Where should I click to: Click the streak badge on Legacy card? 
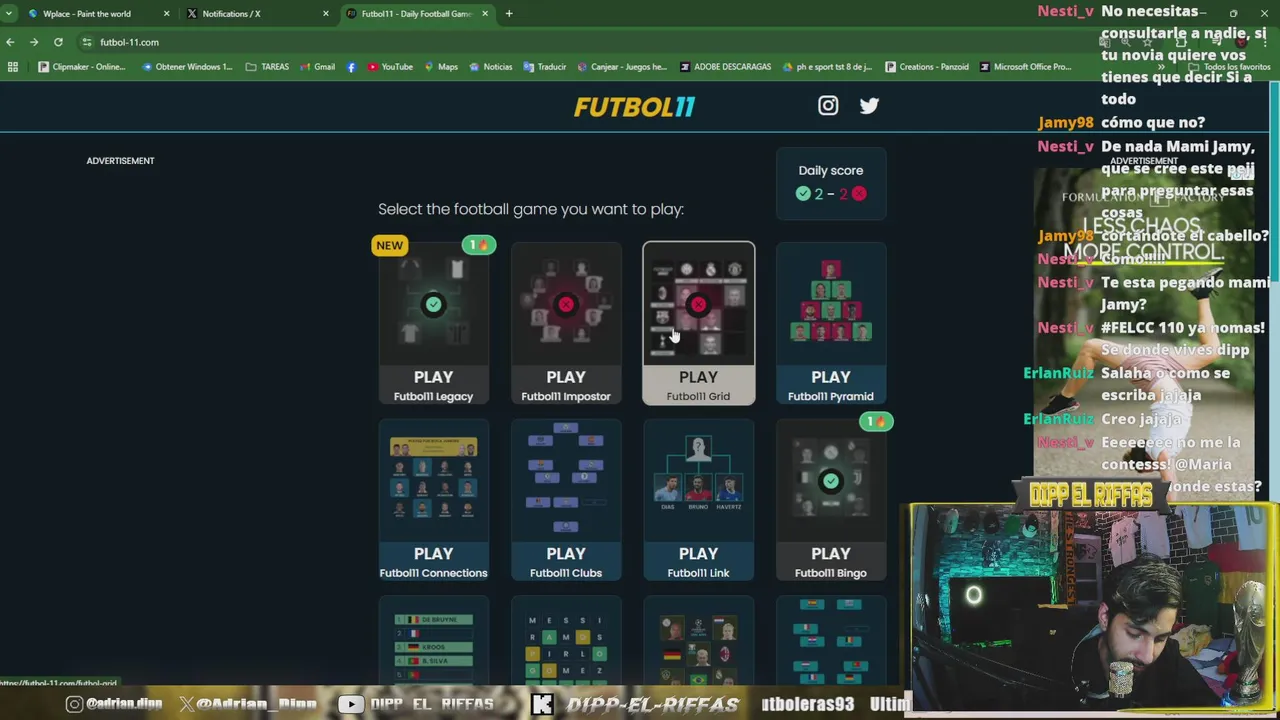[479, 245]
